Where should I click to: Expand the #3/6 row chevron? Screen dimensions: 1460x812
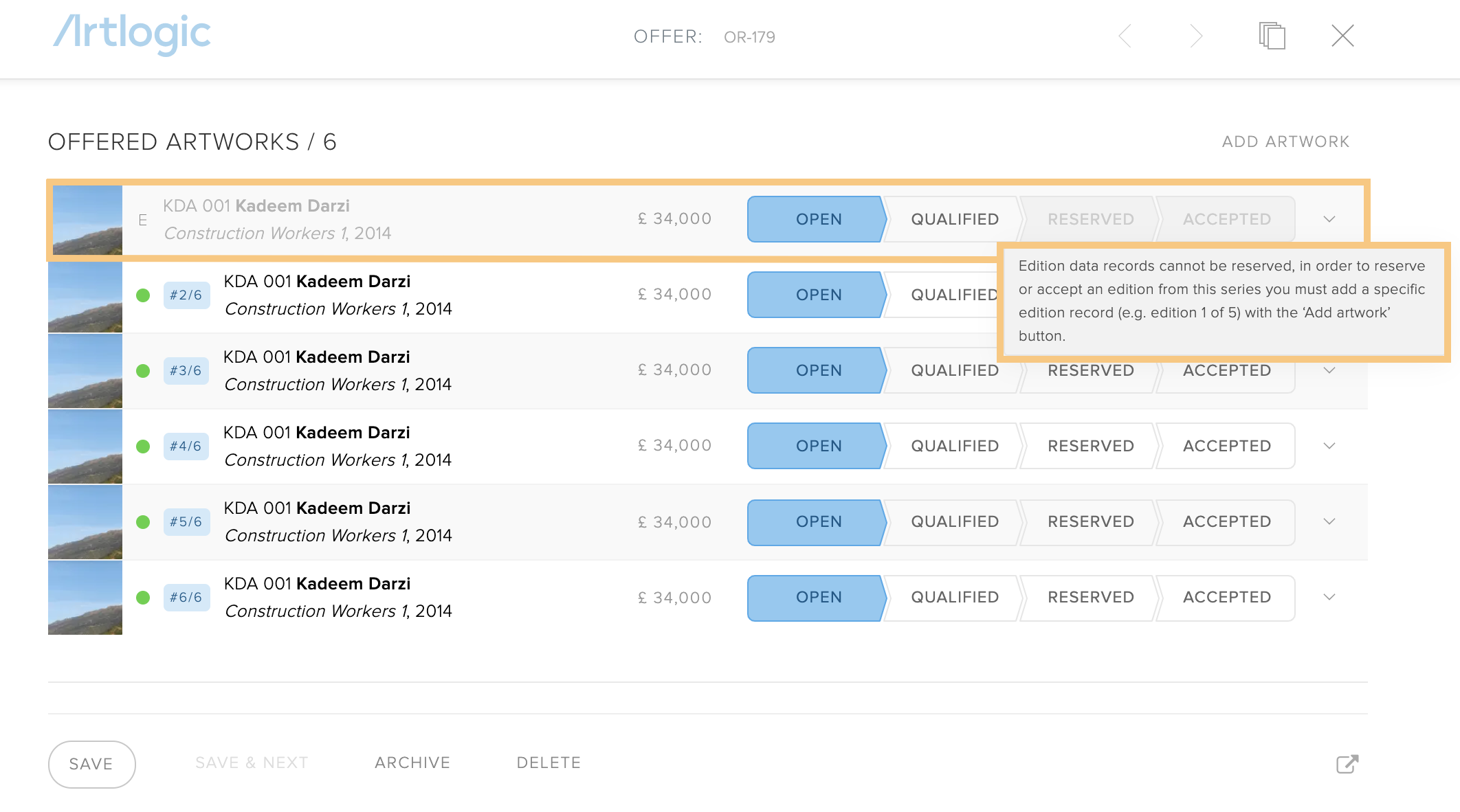[x=1329, y=370]
